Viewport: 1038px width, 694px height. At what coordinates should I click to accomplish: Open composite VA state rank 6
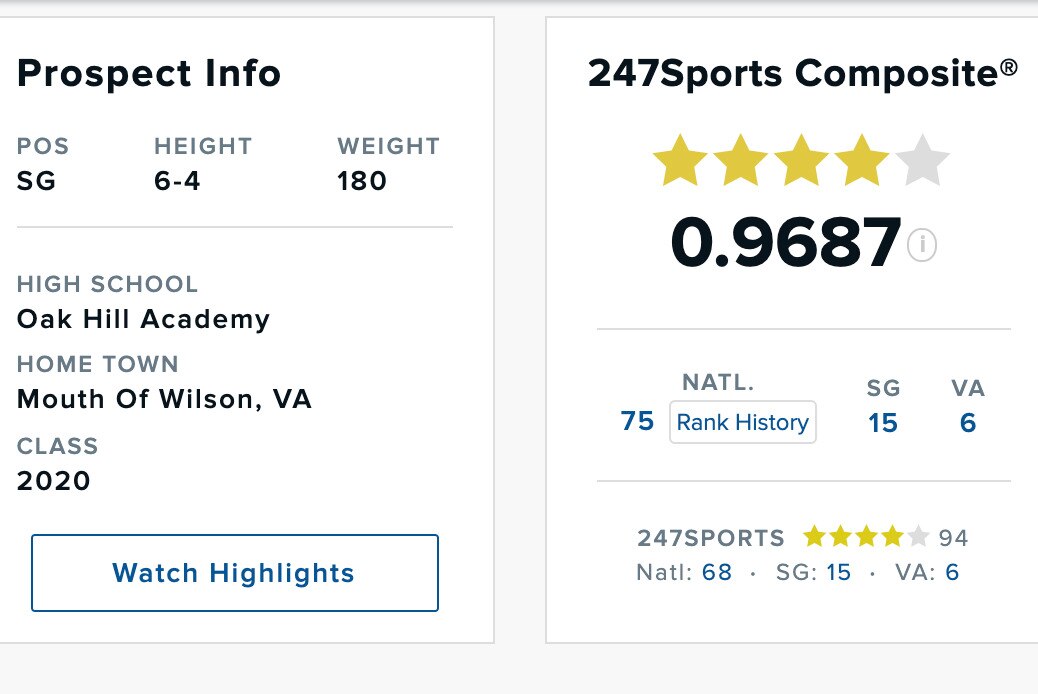click(967, 422)
